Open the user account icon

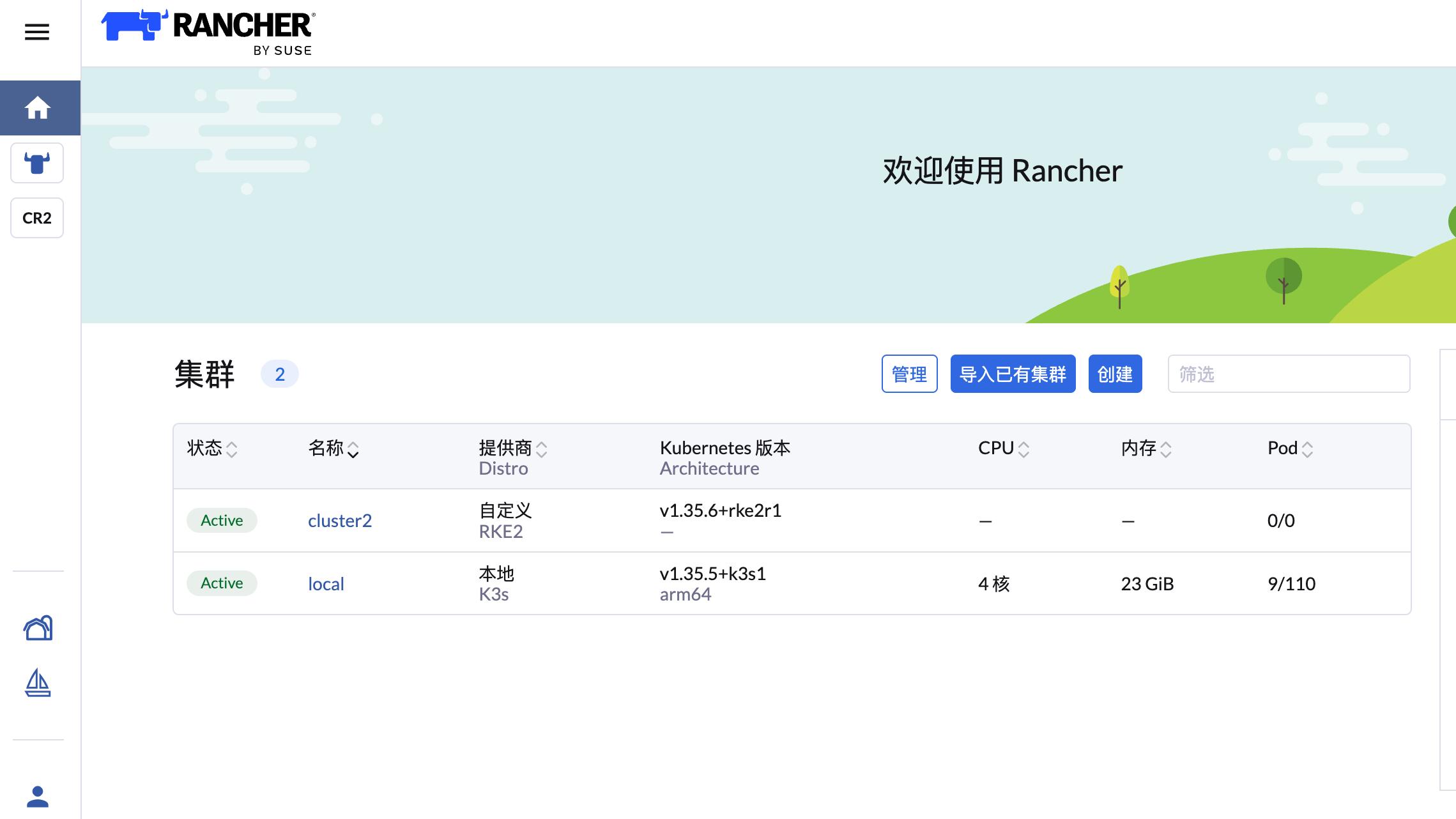tap(38, 796)
